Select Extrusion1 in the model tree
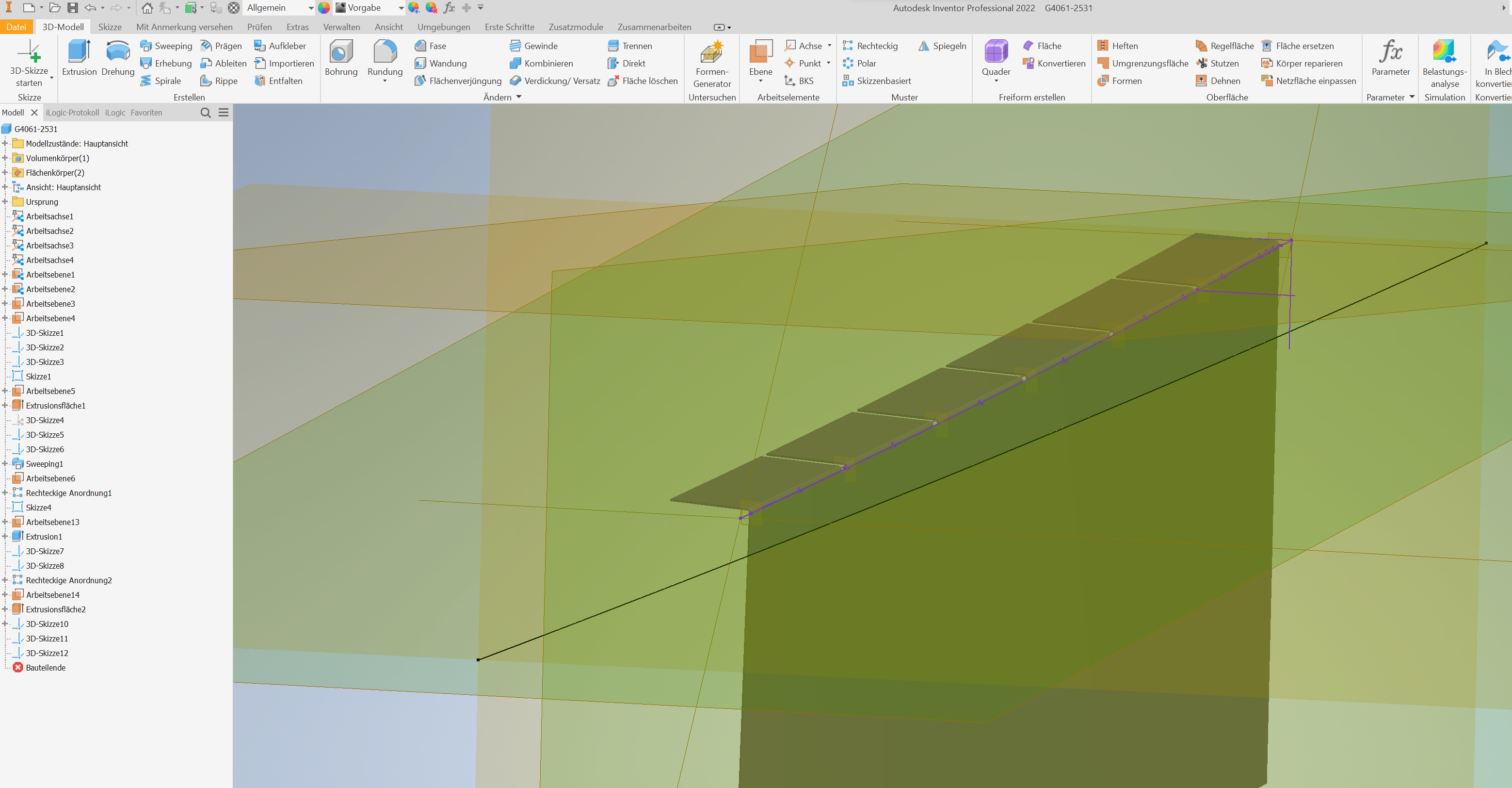 pyautogui.click(x=44, y=536)
